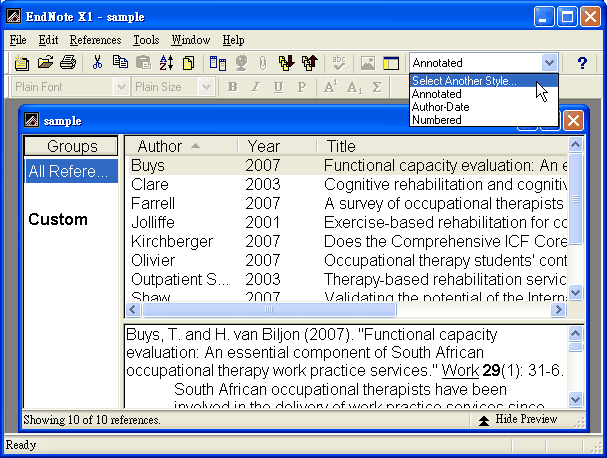Select Author-Date from style list
Image resolution: width=607 pixels, height=458 pixels.
pyautogui.click(x=484, y=107)
